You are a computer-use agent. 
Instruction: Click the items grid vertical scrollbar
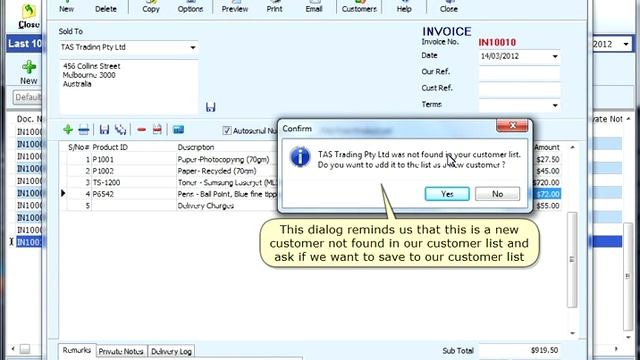coord(572,260)
